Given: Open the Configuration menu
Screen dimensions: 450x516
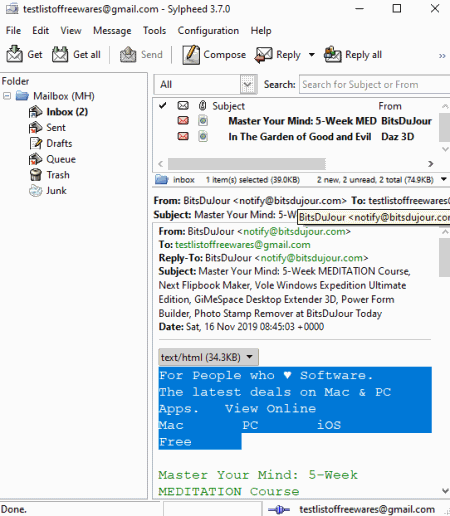Looking at the screenshot, I should pos(208,31).
